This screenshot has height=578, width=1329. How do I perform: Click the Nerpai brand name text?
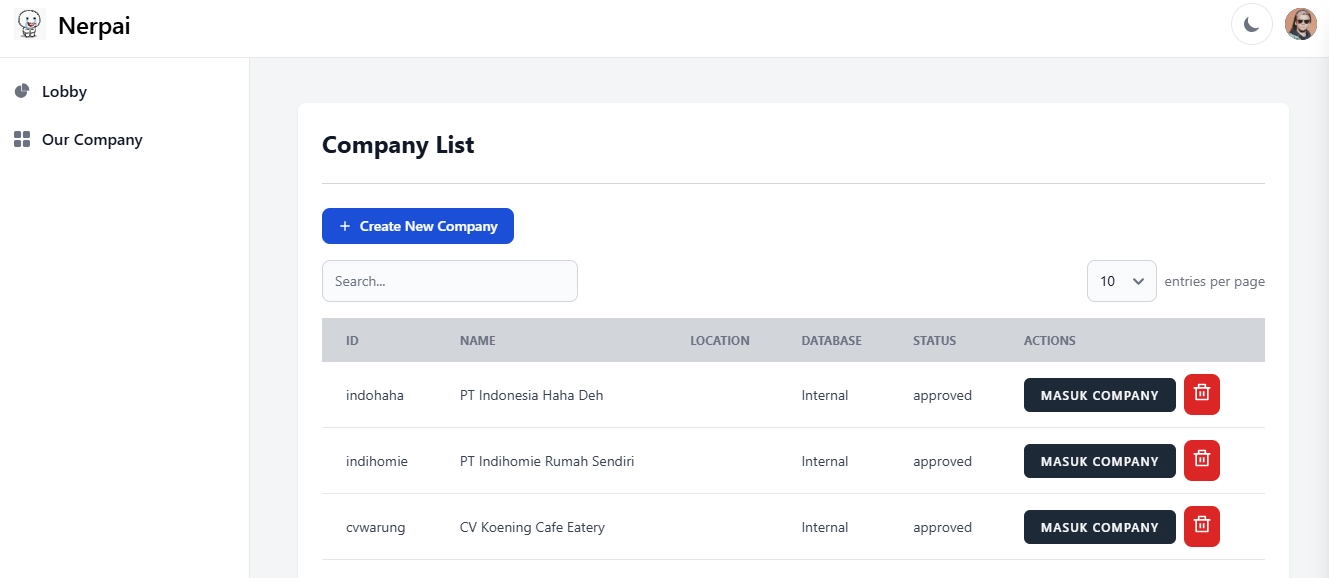pos(94,26)
